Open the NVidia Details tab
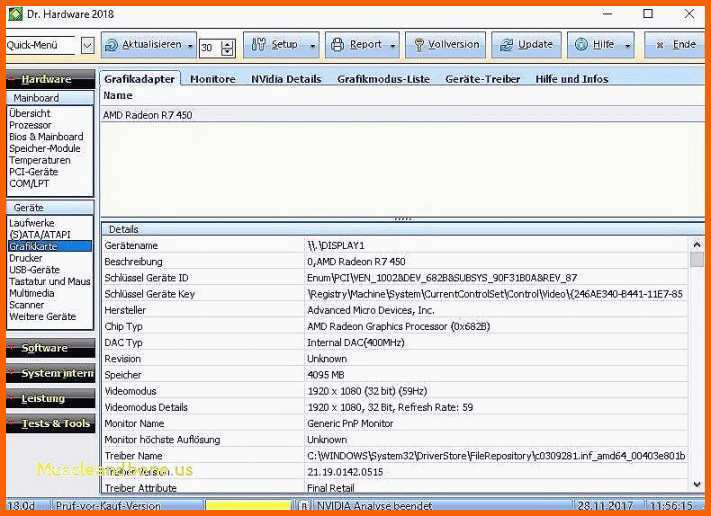 pos(286,79)
